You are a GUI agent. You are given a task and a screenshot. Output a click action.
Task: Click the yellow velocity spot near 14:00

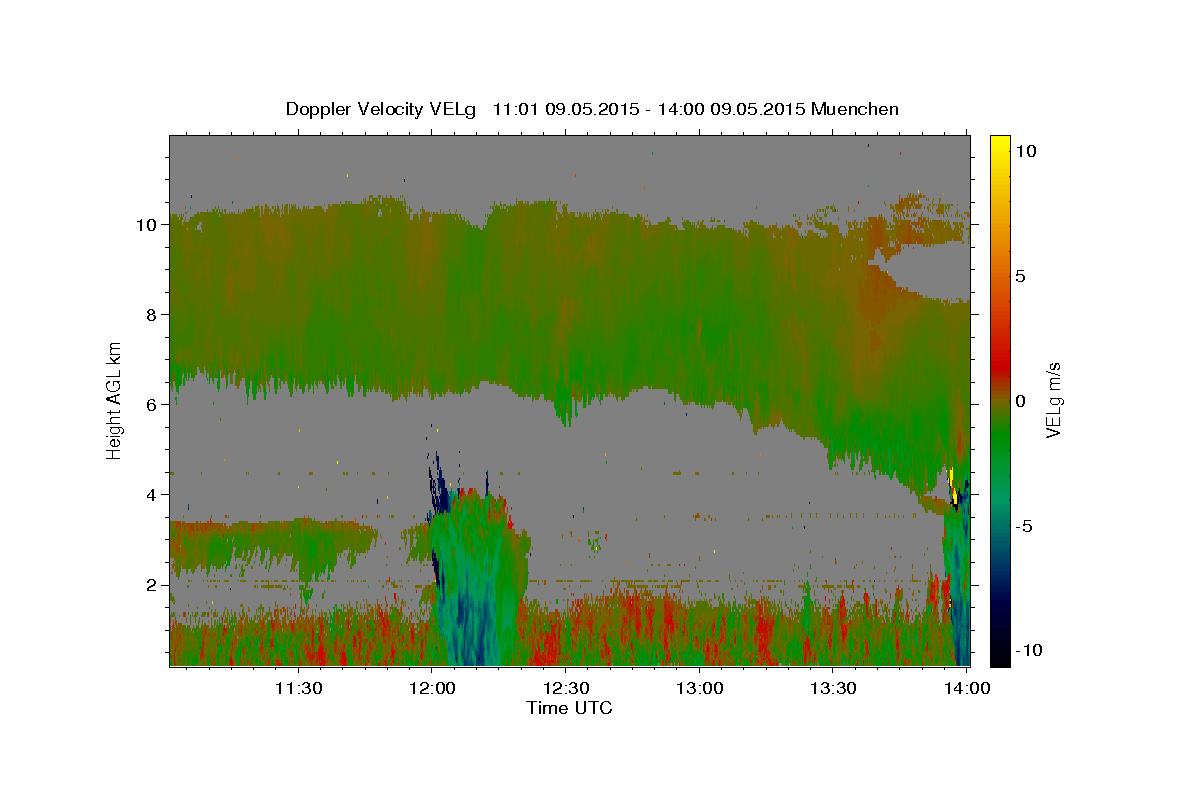[x=953, y=486]
